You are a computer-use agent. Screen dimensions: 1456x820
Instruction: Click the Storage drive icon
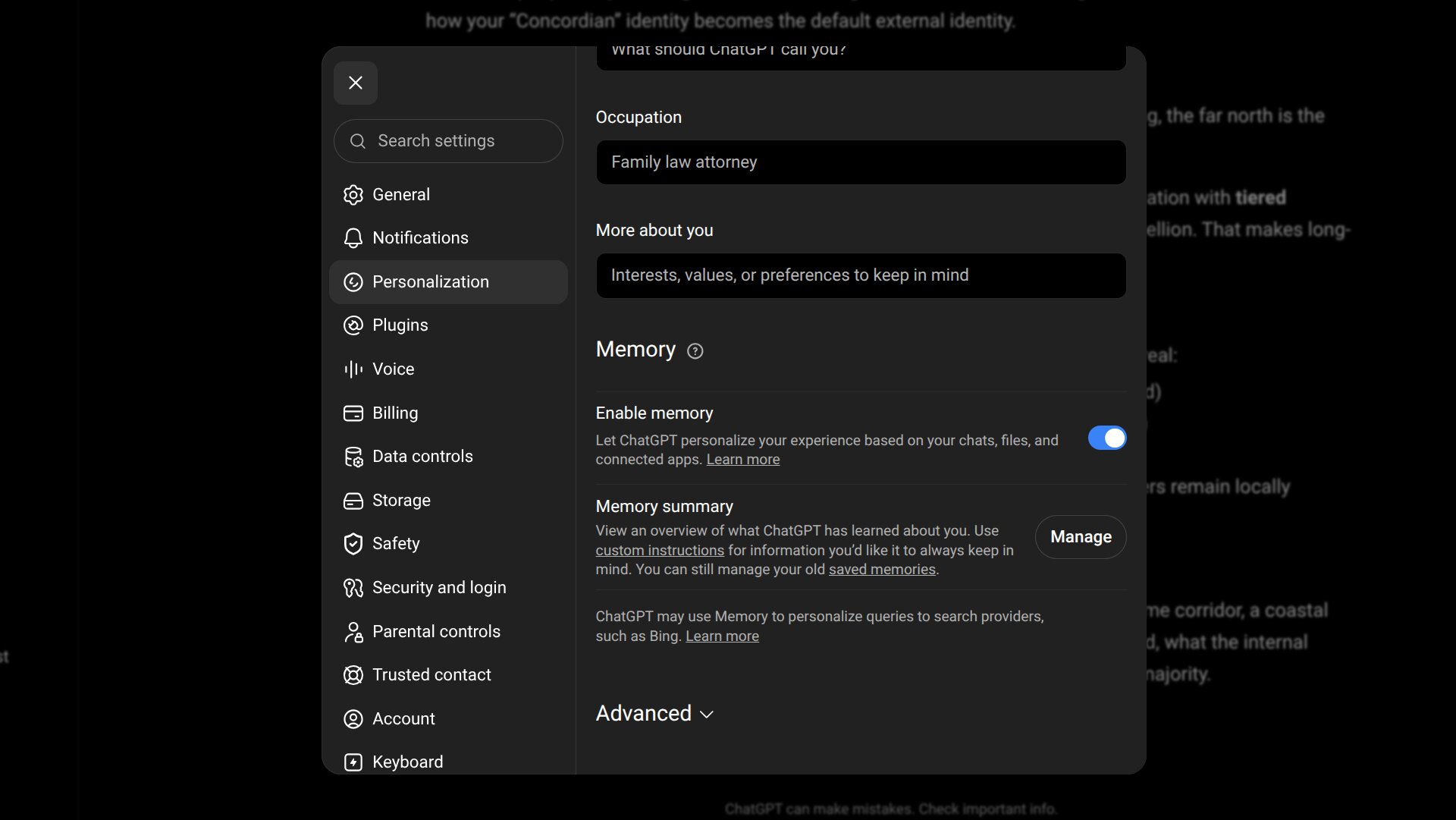pyautogui.click(x=353, y=501)
